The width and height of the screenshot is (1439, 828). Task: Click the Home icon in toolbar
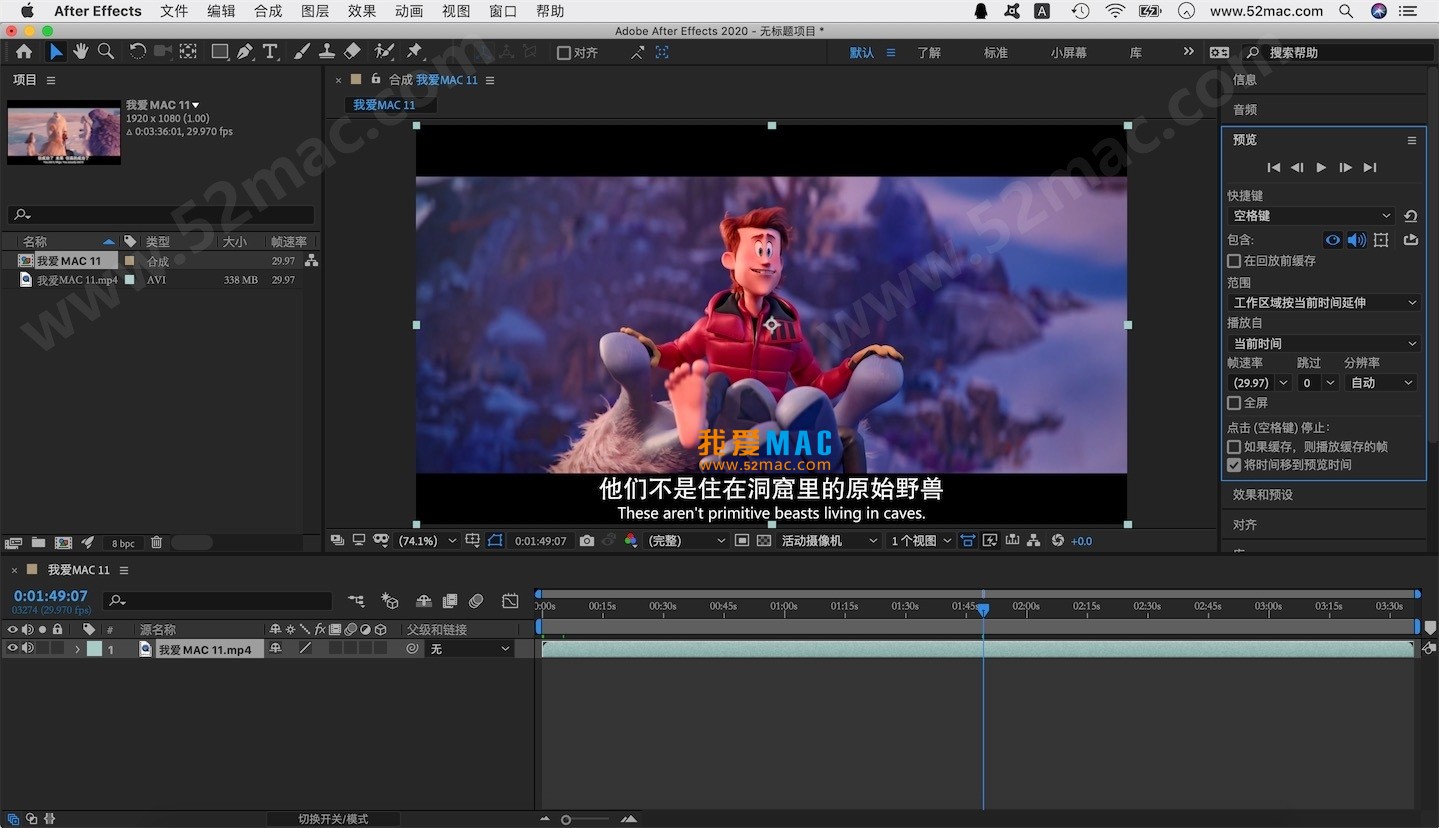point(24,52)
